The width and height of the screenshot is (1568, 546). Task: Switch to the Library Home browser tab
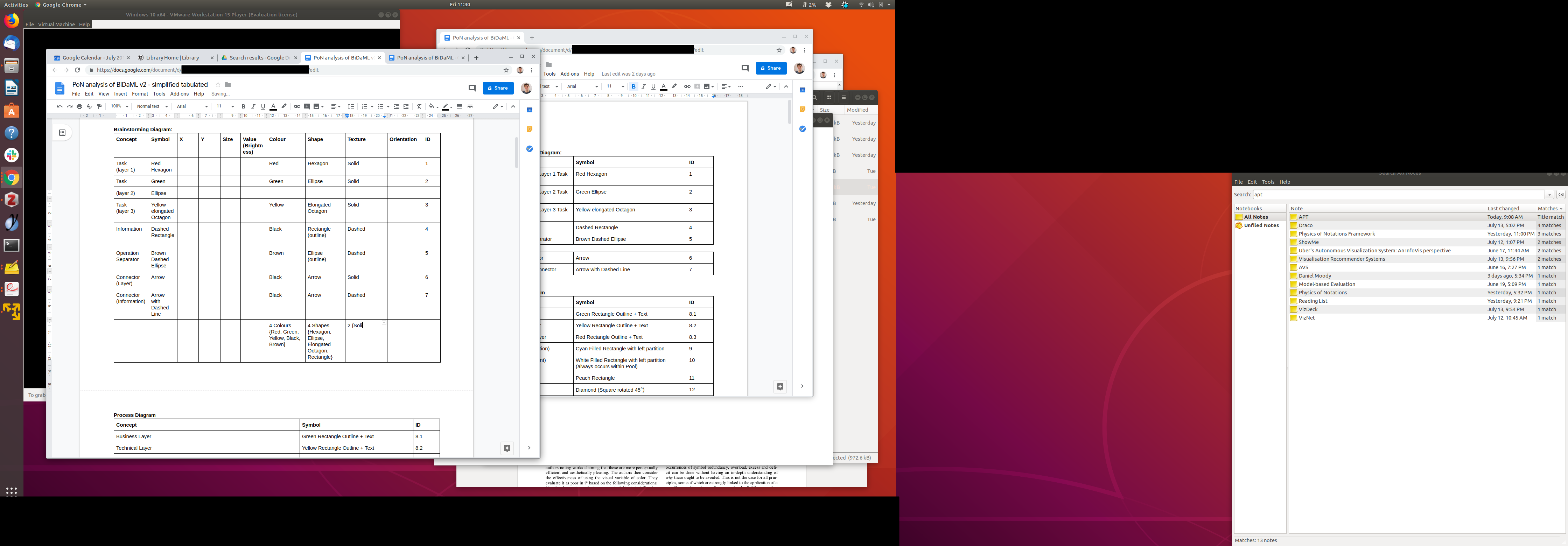tap(172, 58)
